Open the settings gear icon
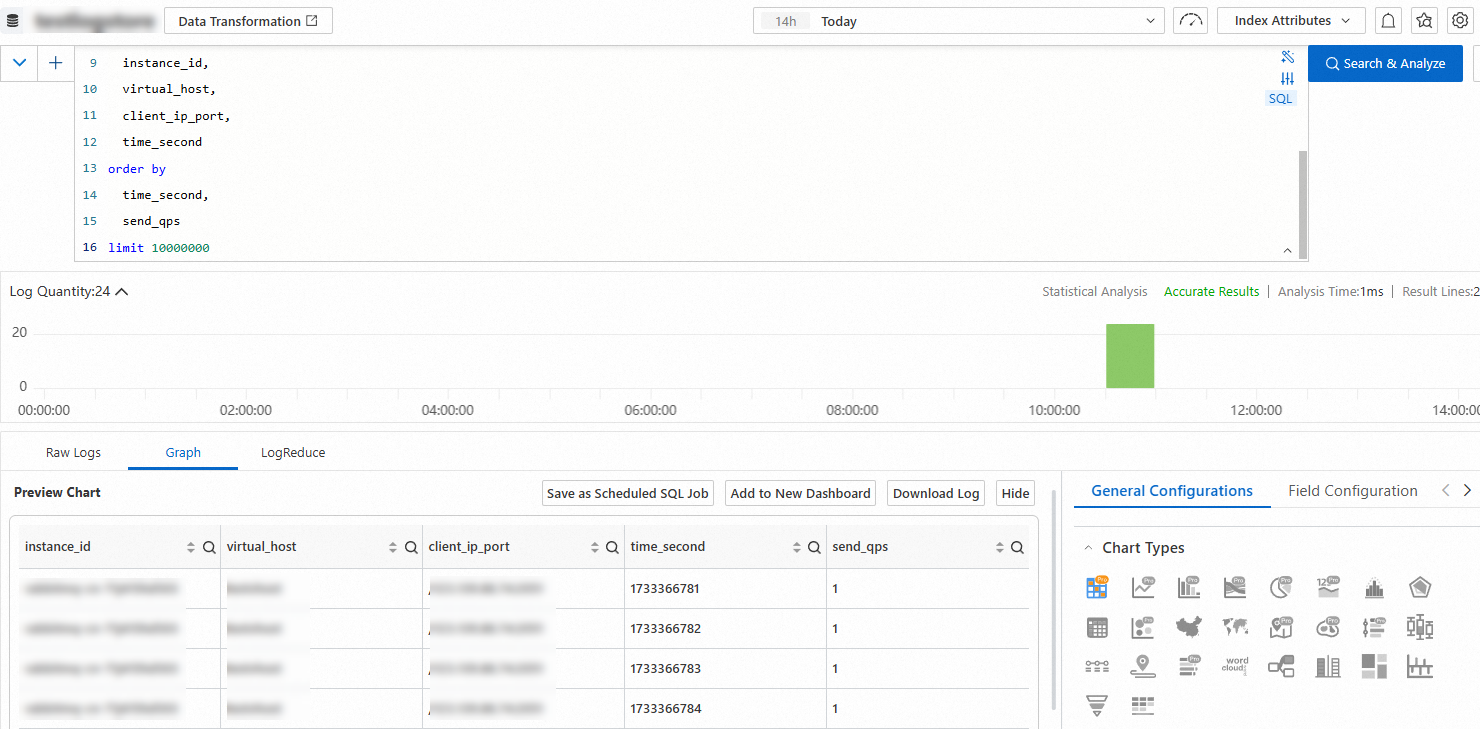This screenshot has height=729, width=1480. point(1459,21)
